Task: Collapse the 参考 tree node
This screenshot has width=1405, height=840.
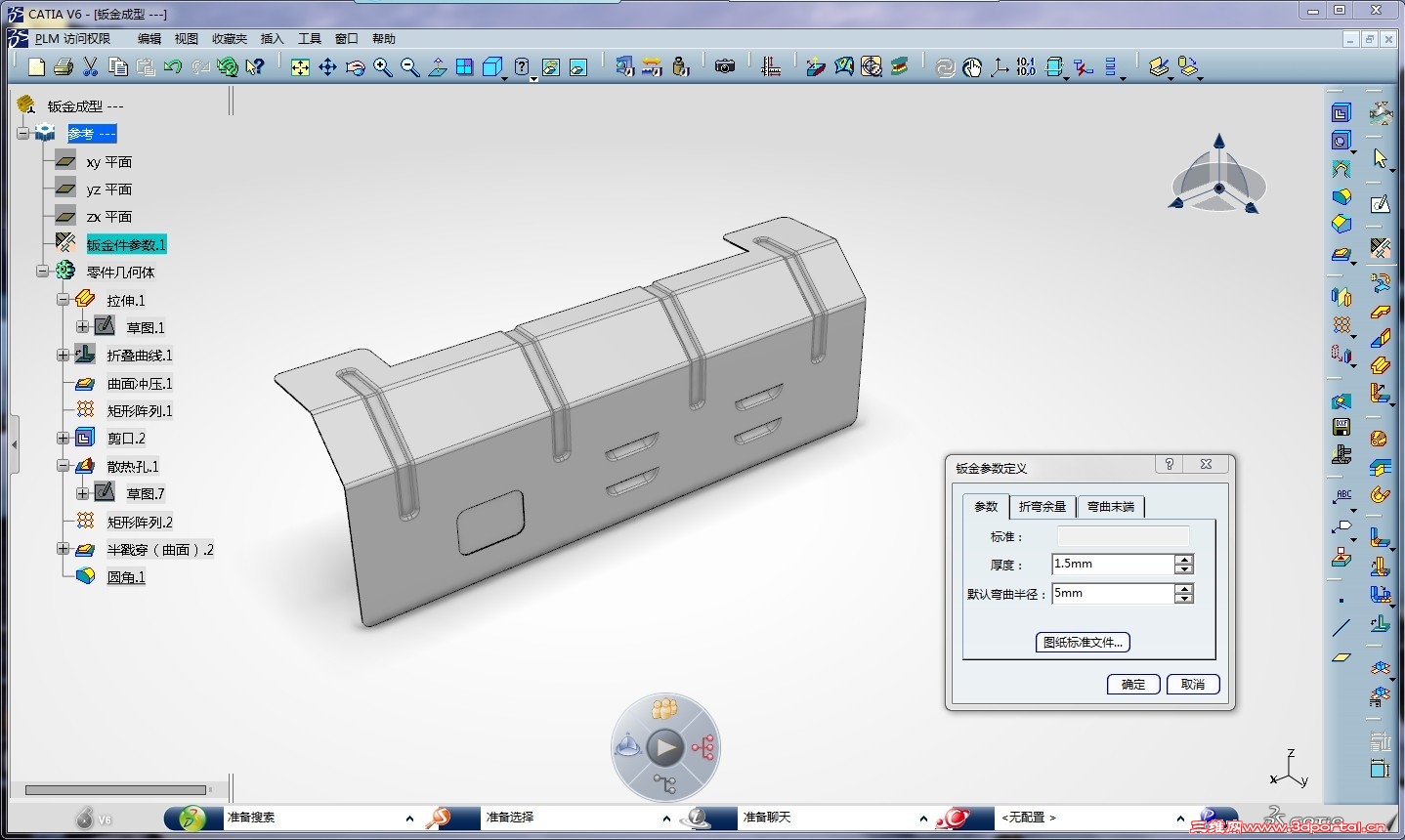Action: tap(22, 134)
